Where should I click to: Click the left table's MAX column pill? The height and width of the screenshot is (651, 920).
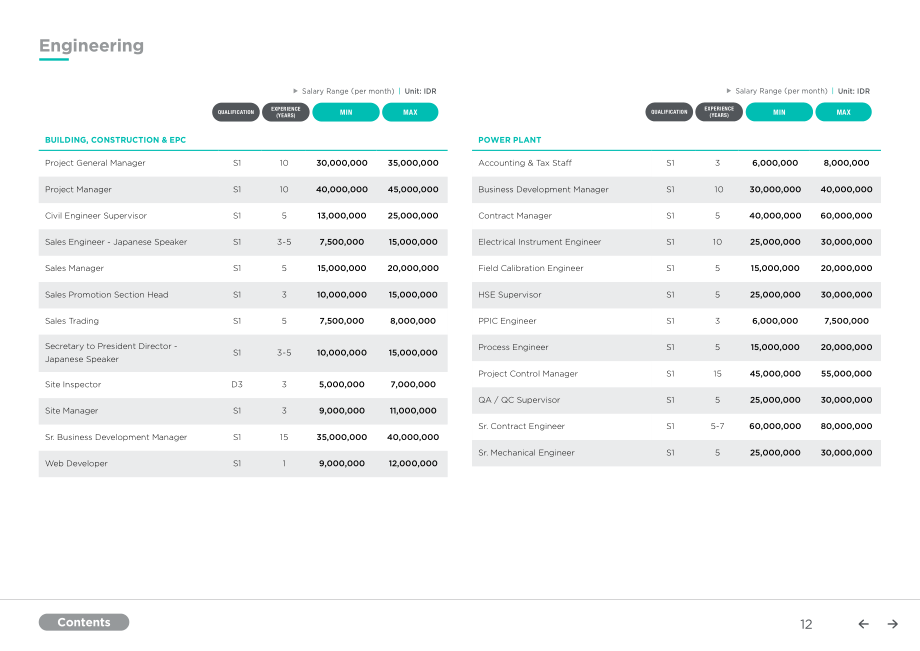[410, 112]
